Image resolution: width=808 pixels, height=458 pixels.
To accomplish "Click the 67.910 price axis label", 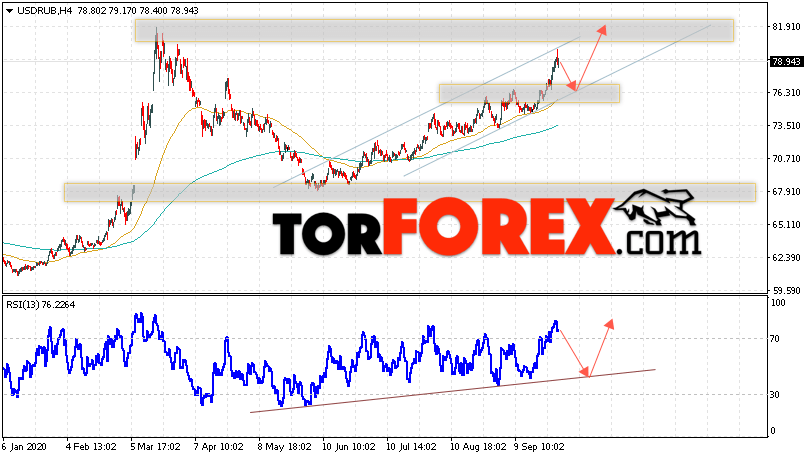I will [x=787, y=192].
